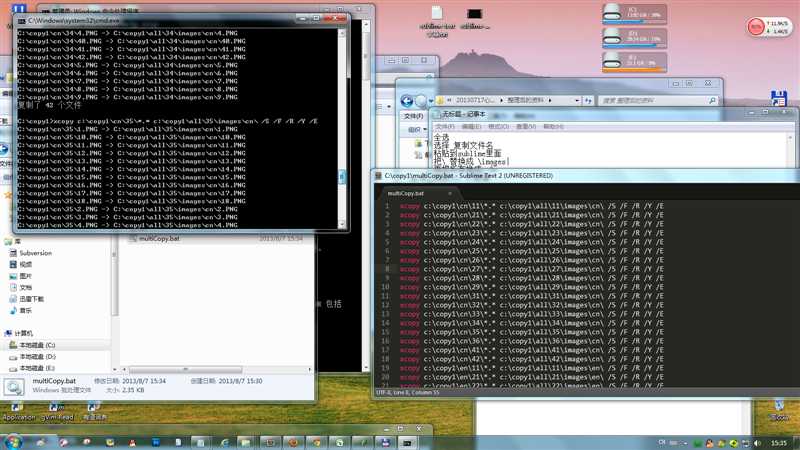
Task: Click Notepad title bar icon
Action: point(437,114)
